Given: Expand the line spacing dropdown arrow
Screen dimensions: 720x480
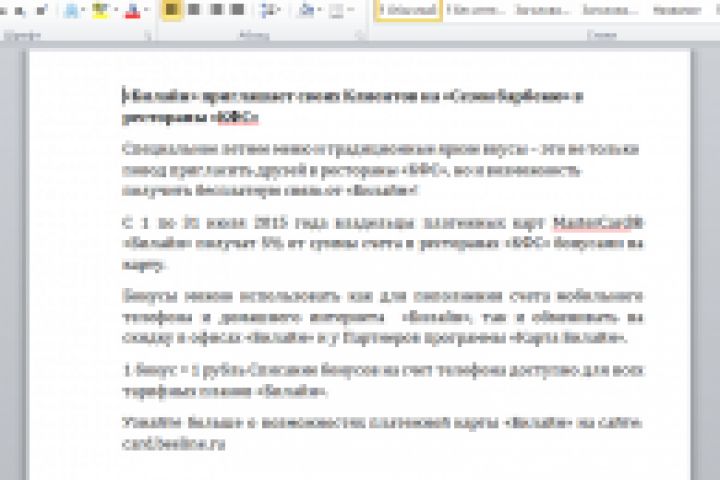Looking at the screenshot, I should pyautogui.click(x=280, y=10).
